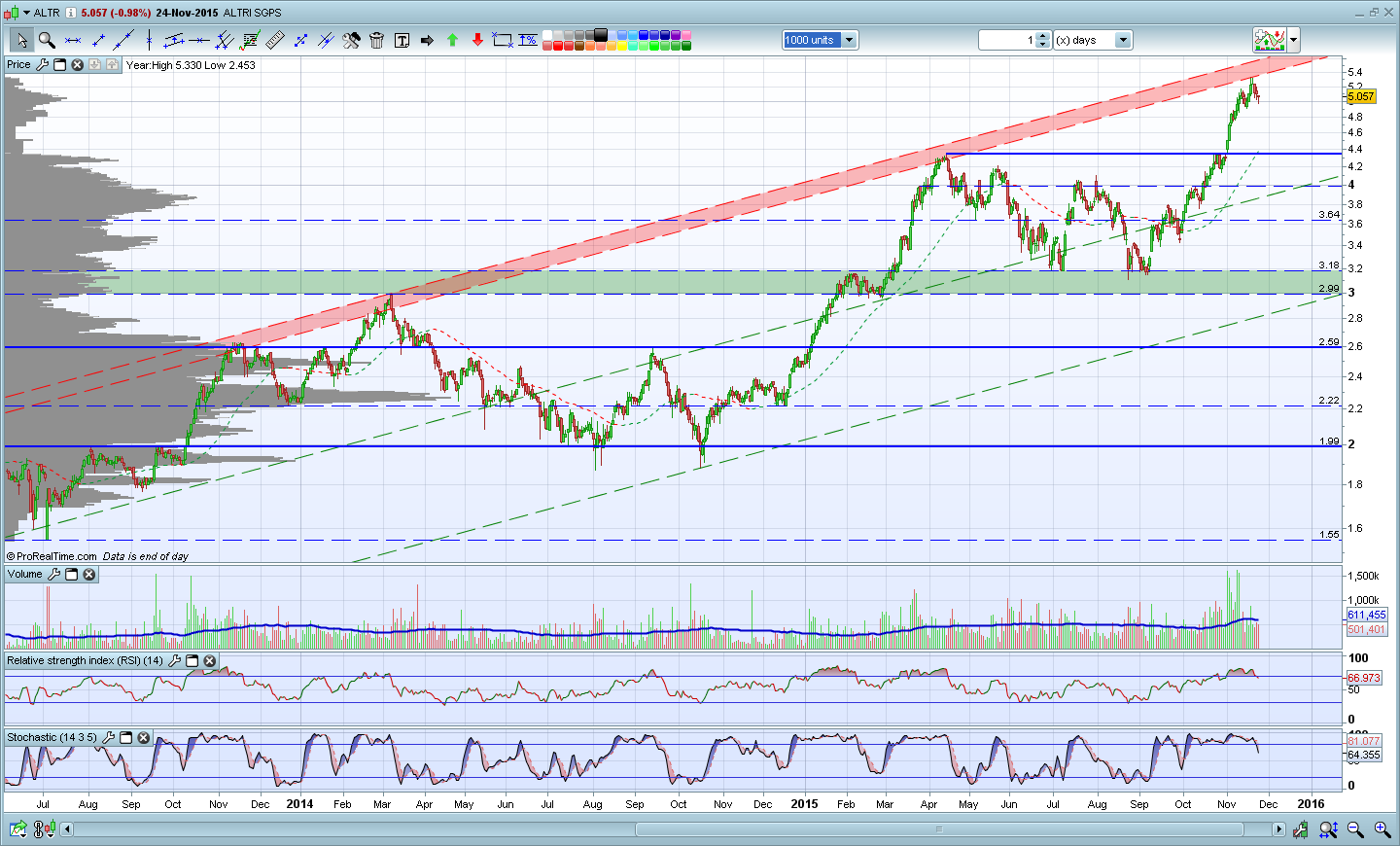Select the percent variation measuring tool

coord(528,40)
